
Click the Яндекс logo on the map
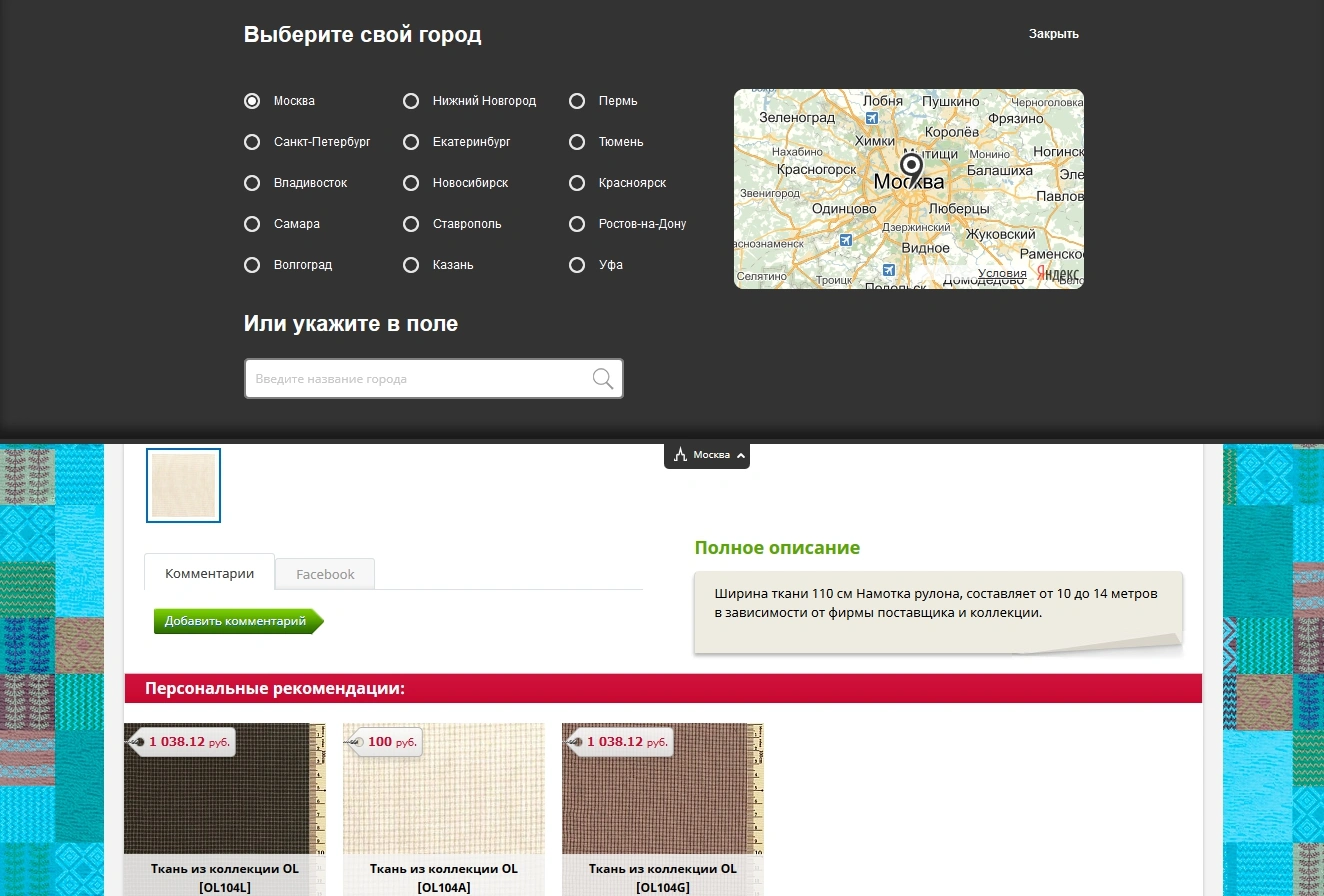pos(1057,273)
